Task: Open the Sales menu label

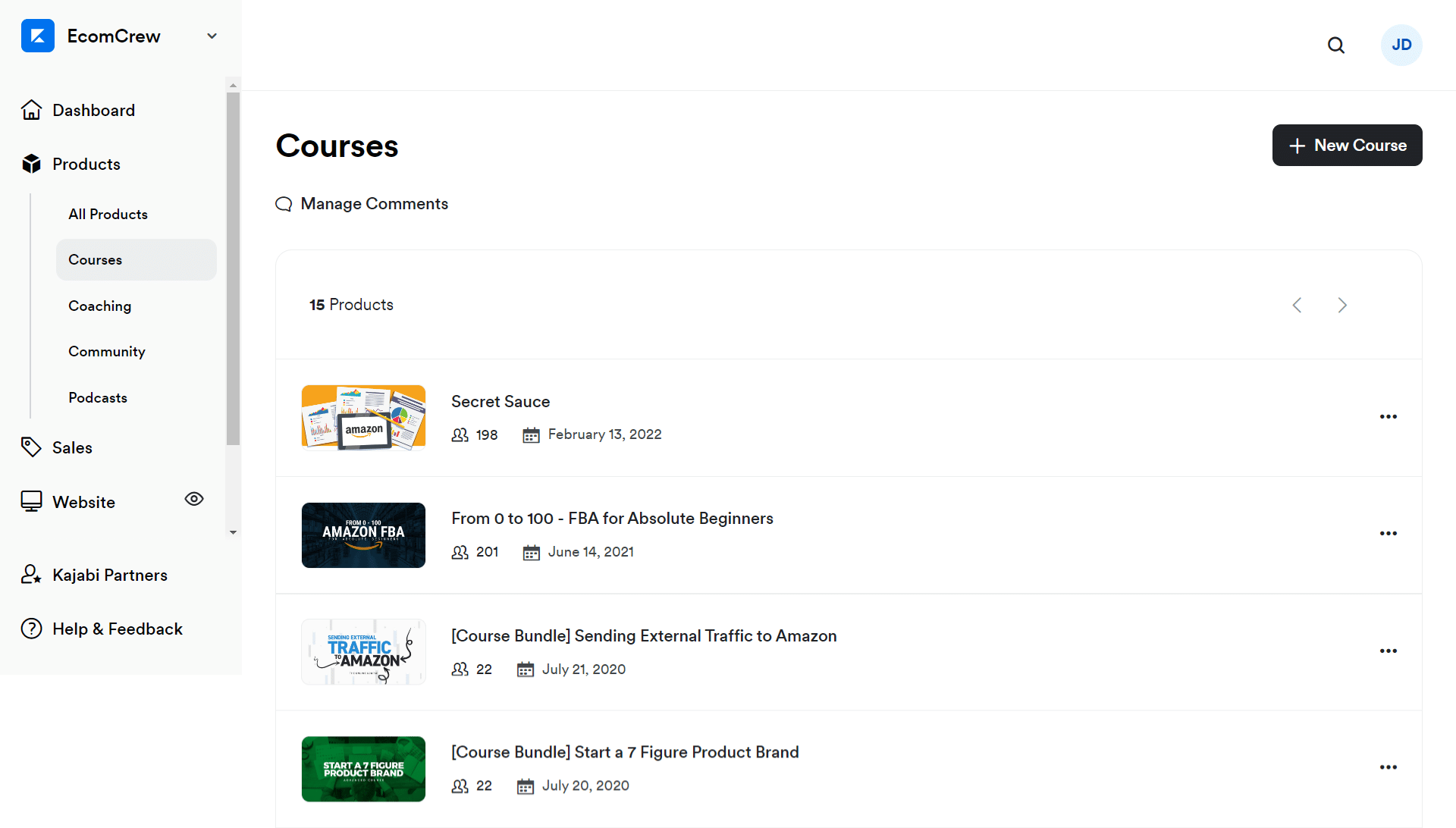Action: tap(72, 447)
